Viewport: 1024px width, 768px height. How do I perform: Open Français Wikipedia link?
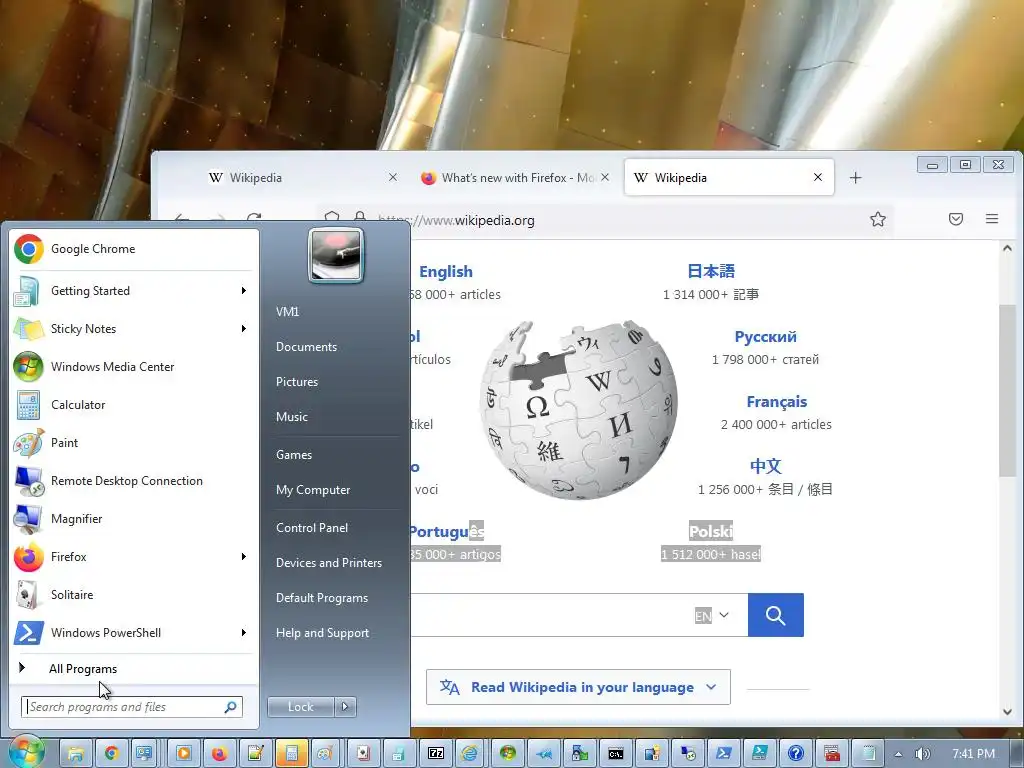pyautogui.click(x=776, y=402)
